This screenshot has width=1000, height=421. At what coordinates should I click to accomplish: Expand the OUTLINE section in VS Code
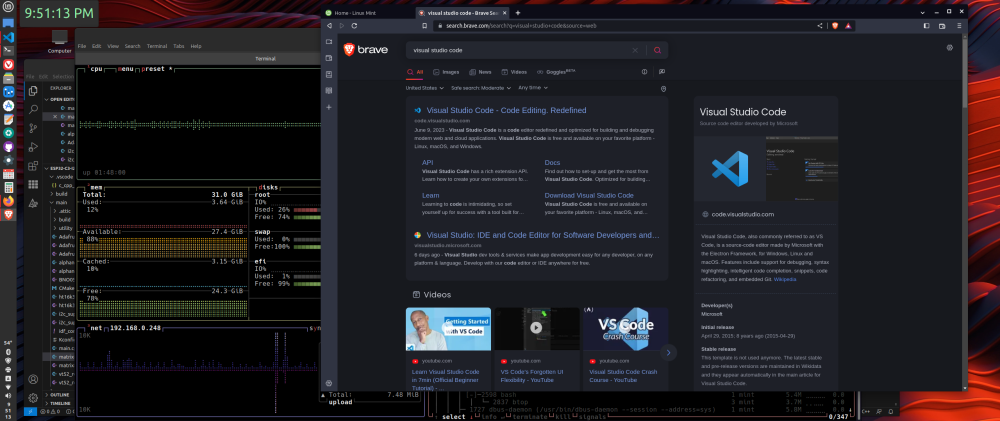pyautogui.click(x=59, y=395)
